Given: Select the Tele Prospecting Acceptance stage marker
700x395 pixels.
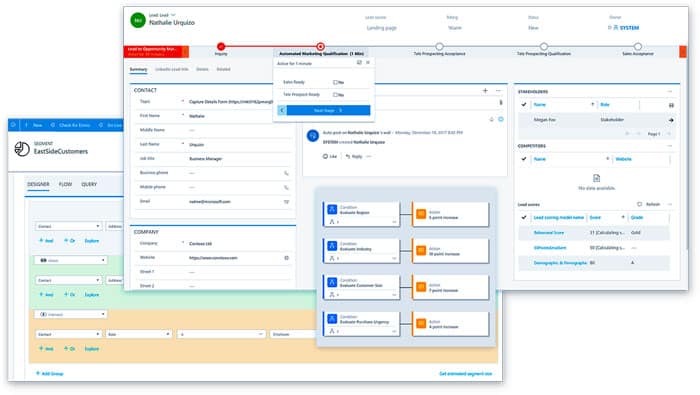Looking at the screenshot, I should [439, 46].
